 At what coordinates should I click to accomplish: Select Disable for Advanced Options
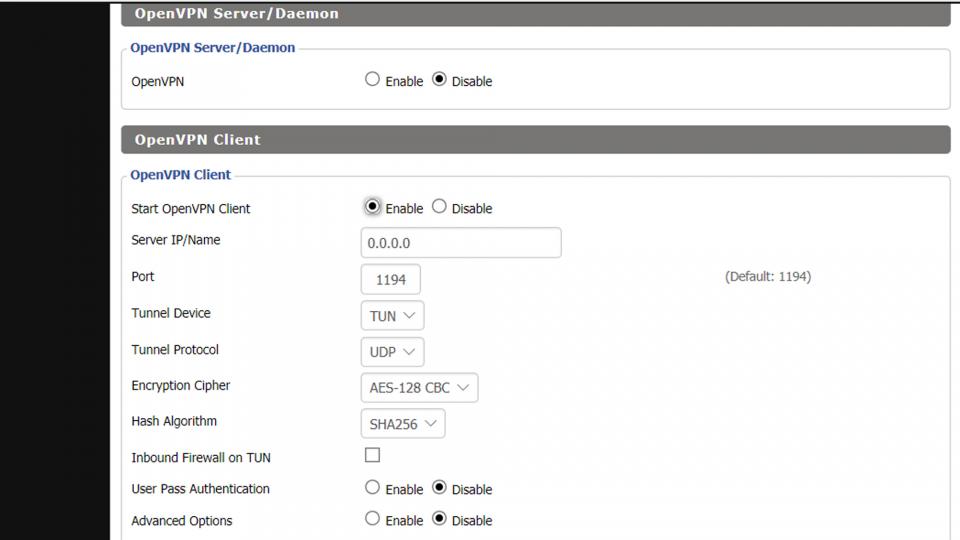[439, 519]
